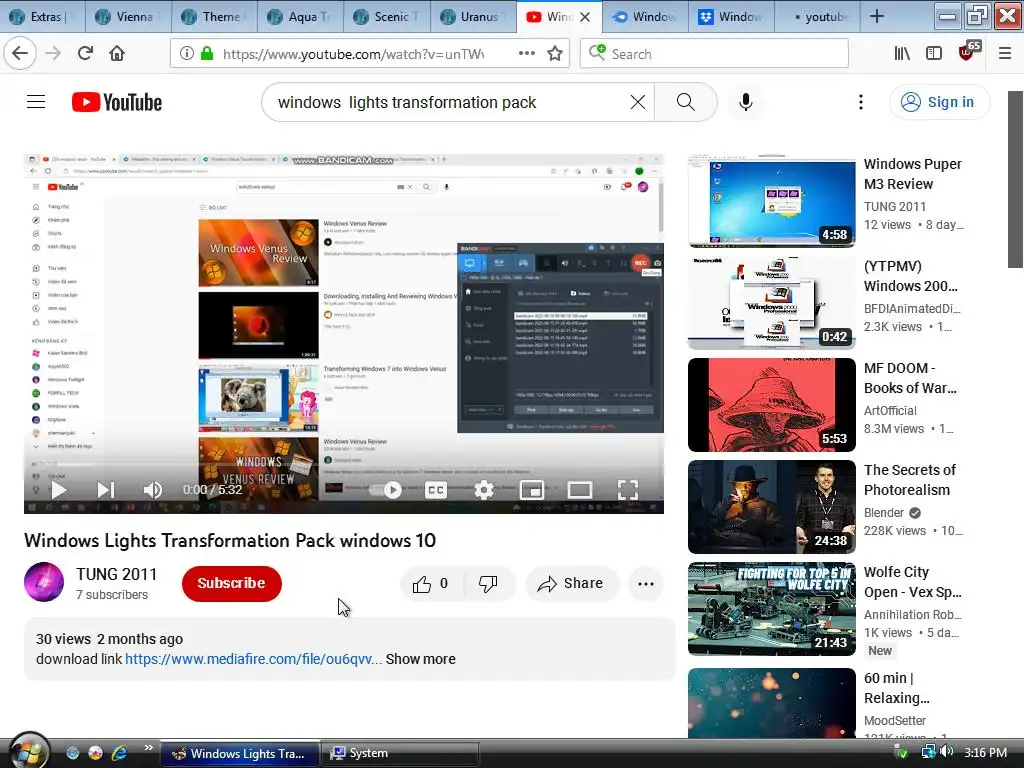Viewport: 1024px width, 768px height.
Task: Switch to the Uranus tab
Action: (473, 17)
